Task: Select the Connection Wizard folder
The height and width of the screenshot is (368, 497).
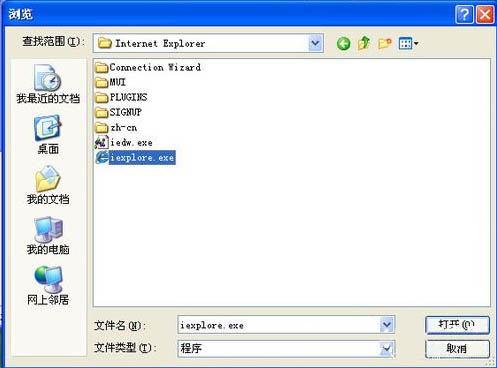Action: click(x=148, y=67)
